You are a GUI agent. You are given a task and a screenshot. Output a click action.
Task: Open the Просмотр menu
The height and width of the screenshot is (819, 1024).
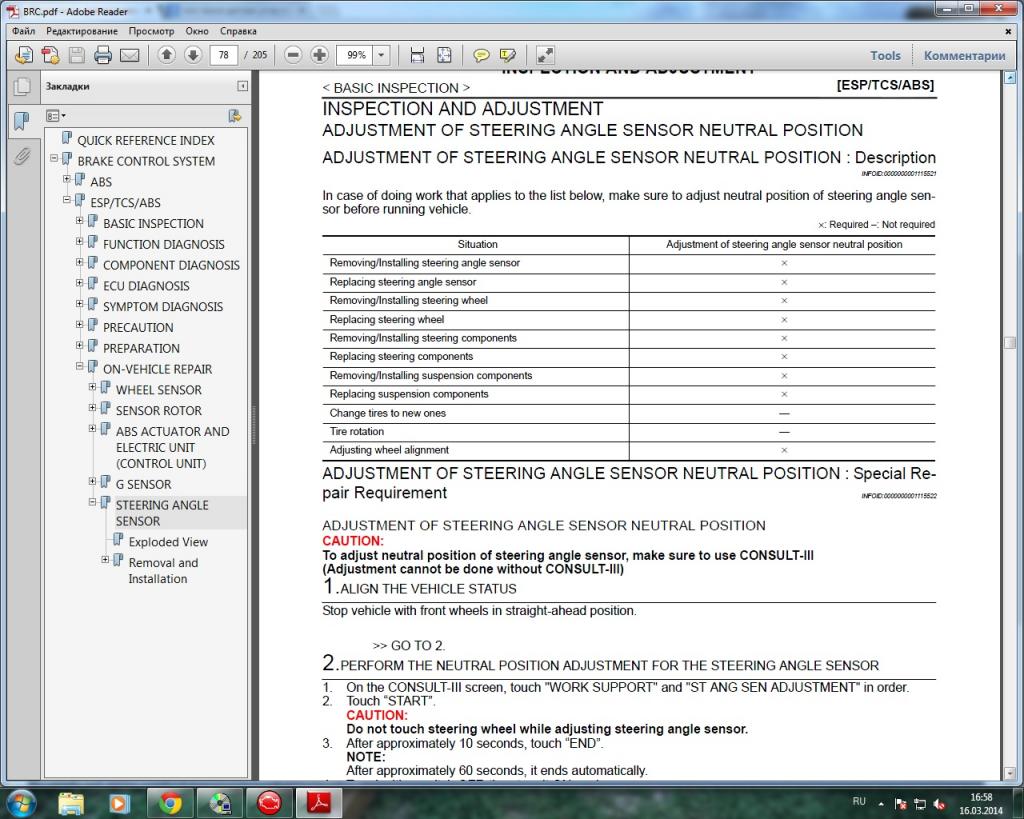pyautogui.click(x=150, y=31)
